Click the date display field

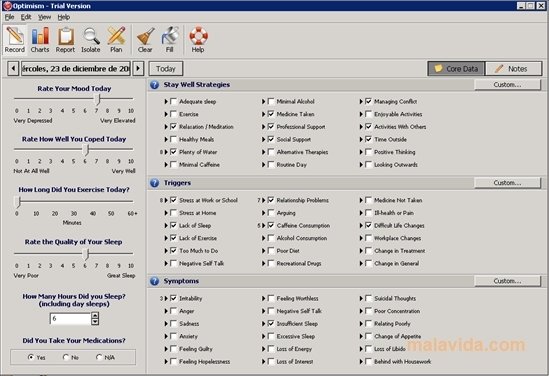tap(76, 69)
